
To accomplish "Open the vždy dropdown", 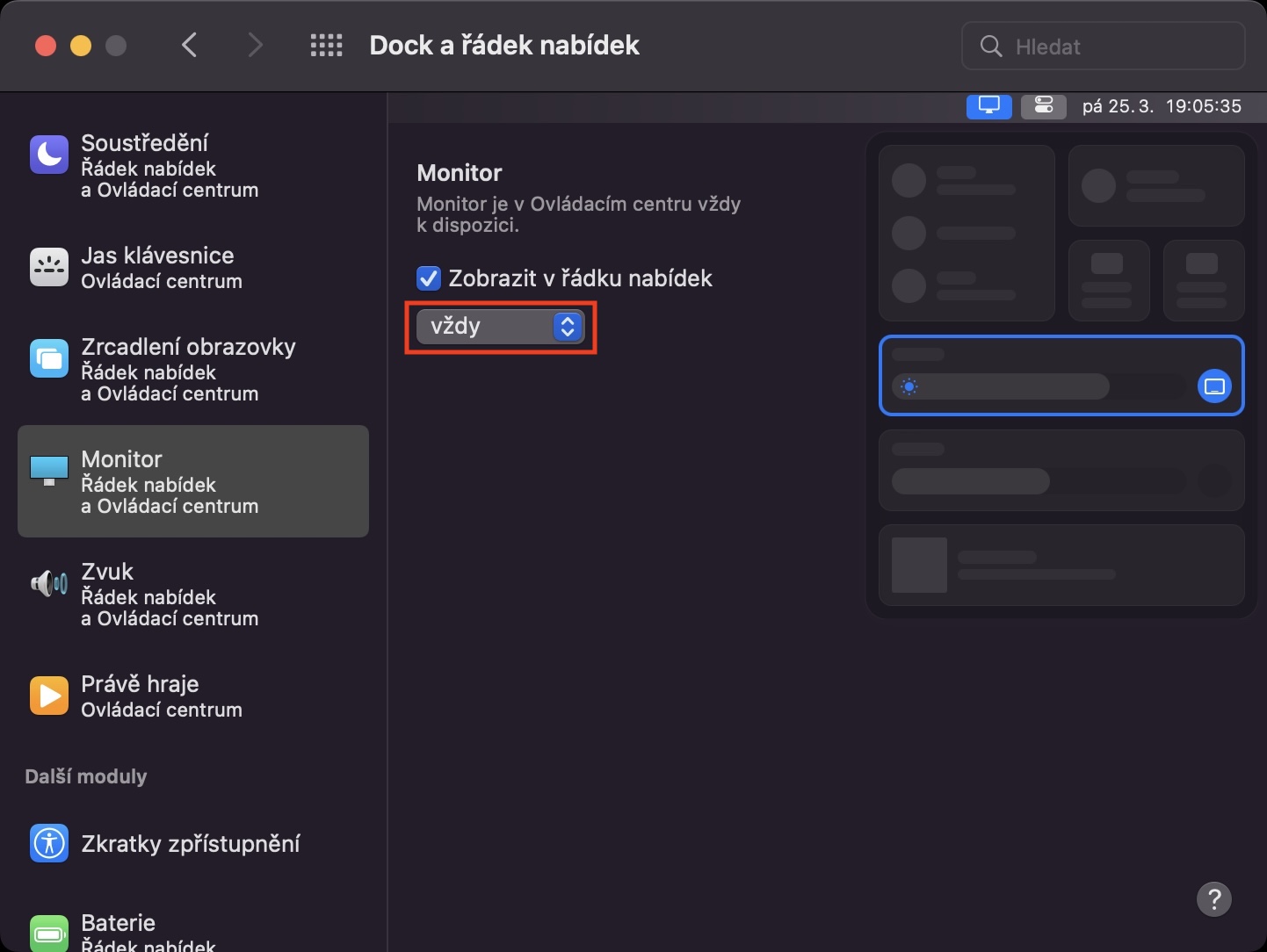I will (x=500, y=327).
